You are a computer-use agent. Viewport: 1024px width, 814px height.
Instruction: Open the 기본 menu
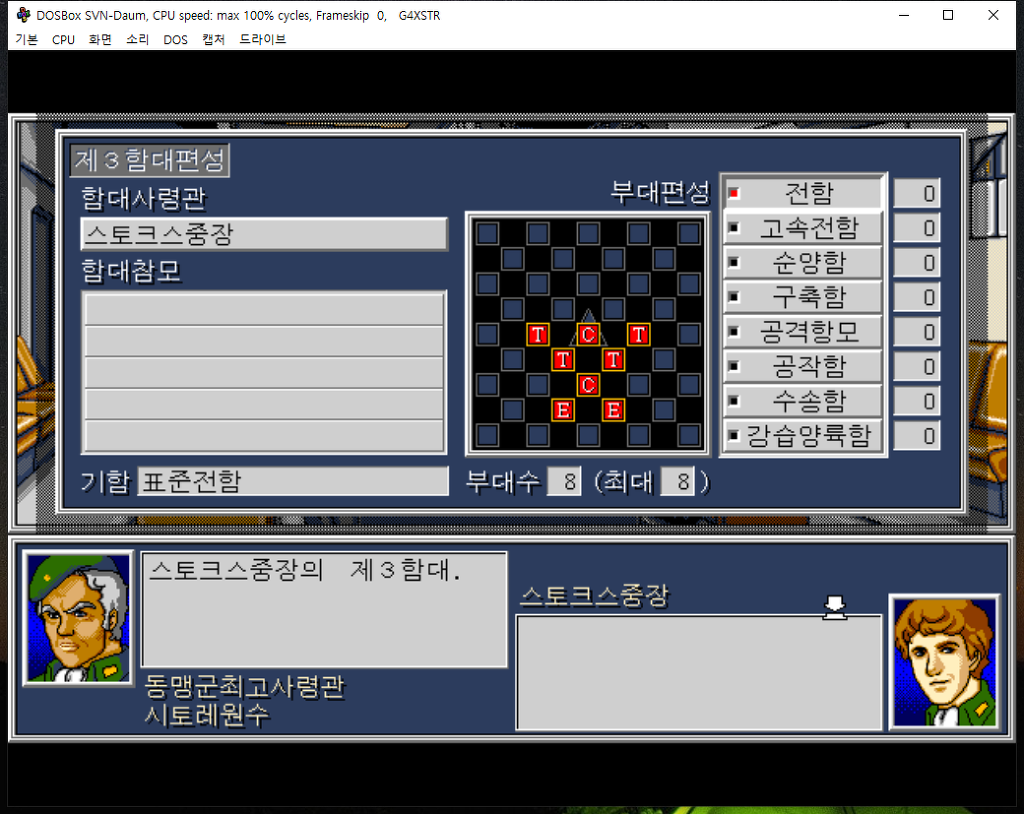point(27,39)
